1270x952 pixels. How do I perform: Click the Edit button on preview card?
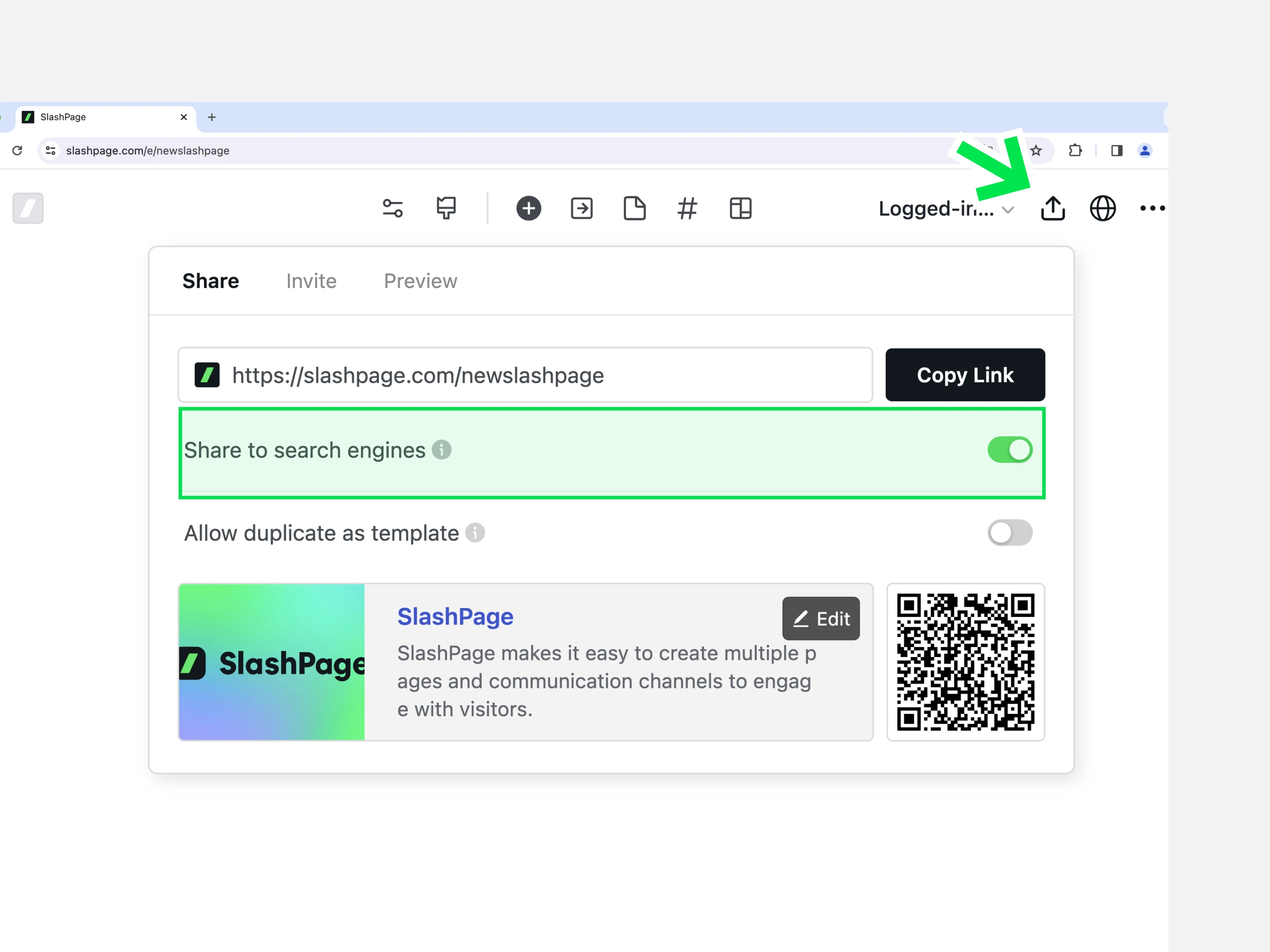(x=820, y=619)
